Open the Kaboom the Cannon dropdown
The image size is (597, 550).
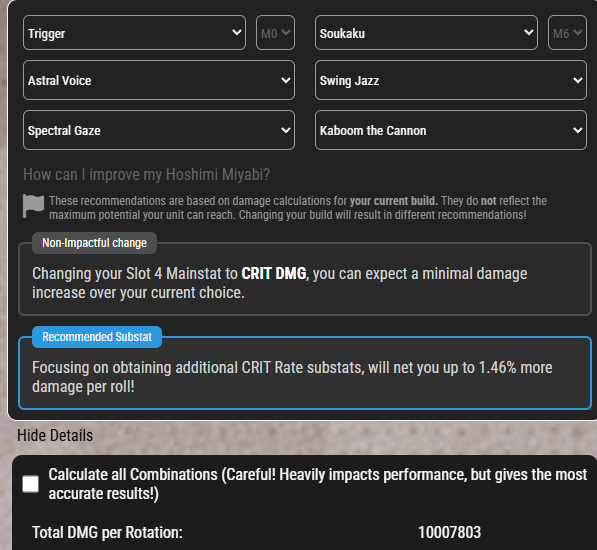click(451, 130)
